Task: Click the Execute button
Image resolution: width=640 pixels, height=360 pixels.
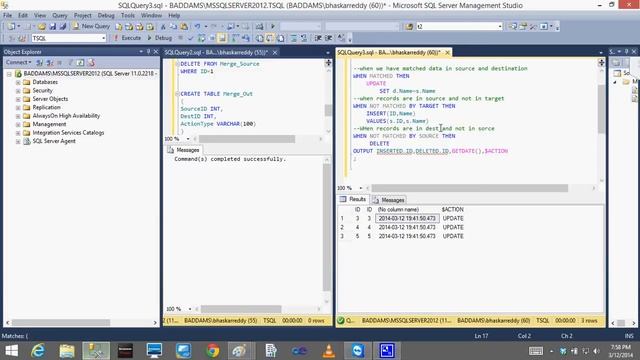Action: (x=127, y=38)
